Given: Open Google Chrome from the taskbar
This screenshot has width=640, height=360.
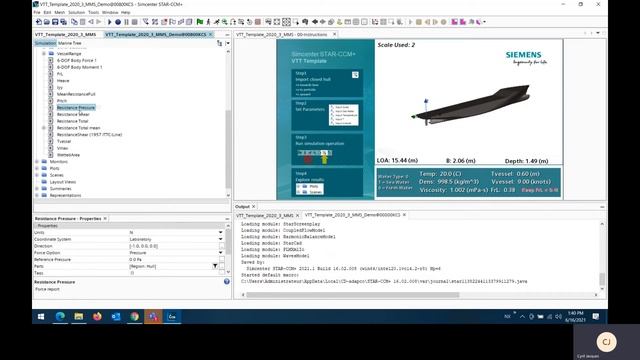Looking at the screenshot, I should click(134, 316).
